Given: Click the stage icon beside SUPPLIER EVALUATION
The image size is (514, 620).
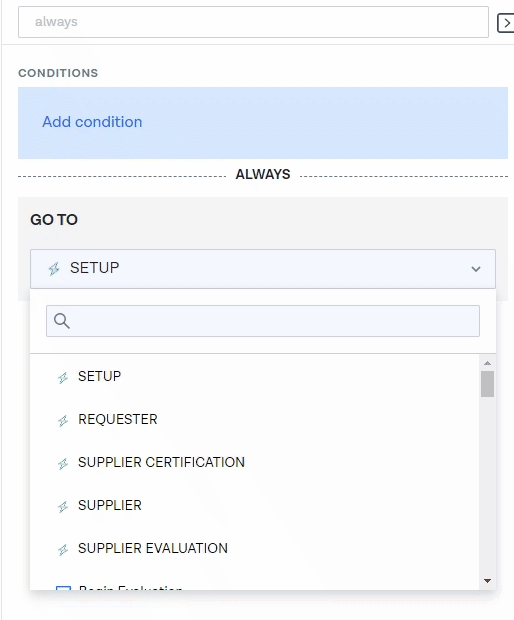Looking at the screenshot, I should (63, 550).
